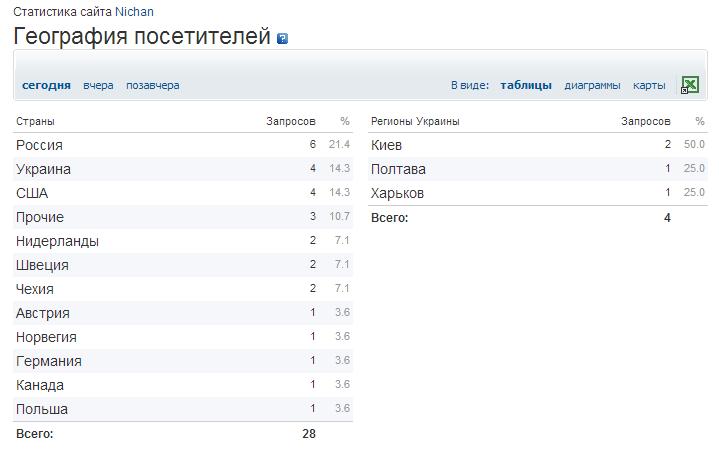Open the blue help question-mark icon
This screenshot has width=719, height=454.
click(282, 39)
